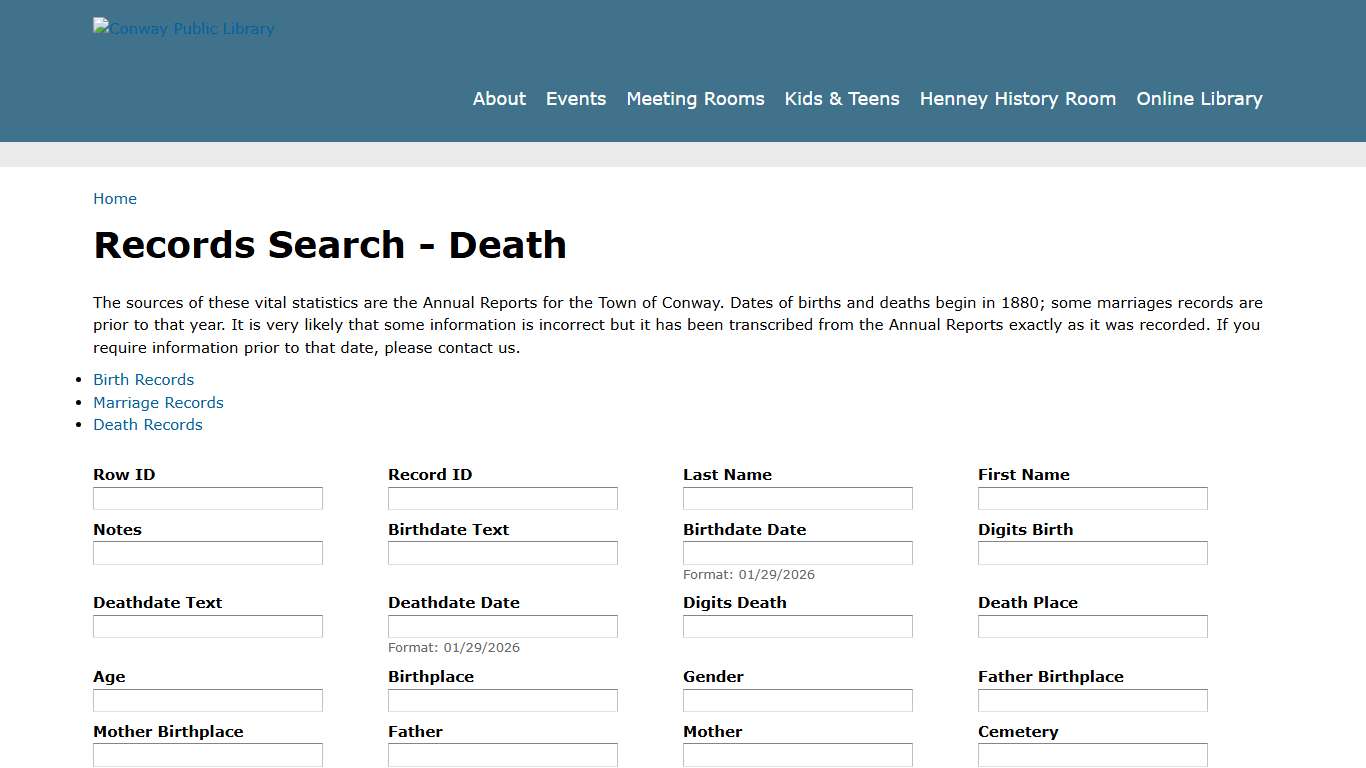
Task: Open the Online Library section
Action: 1199,98
